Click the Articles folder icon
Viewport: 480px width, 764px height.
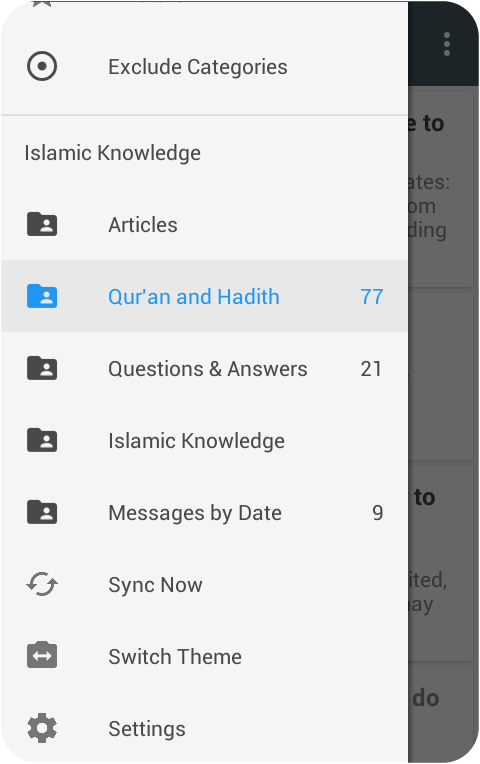(x=42, y=224)
